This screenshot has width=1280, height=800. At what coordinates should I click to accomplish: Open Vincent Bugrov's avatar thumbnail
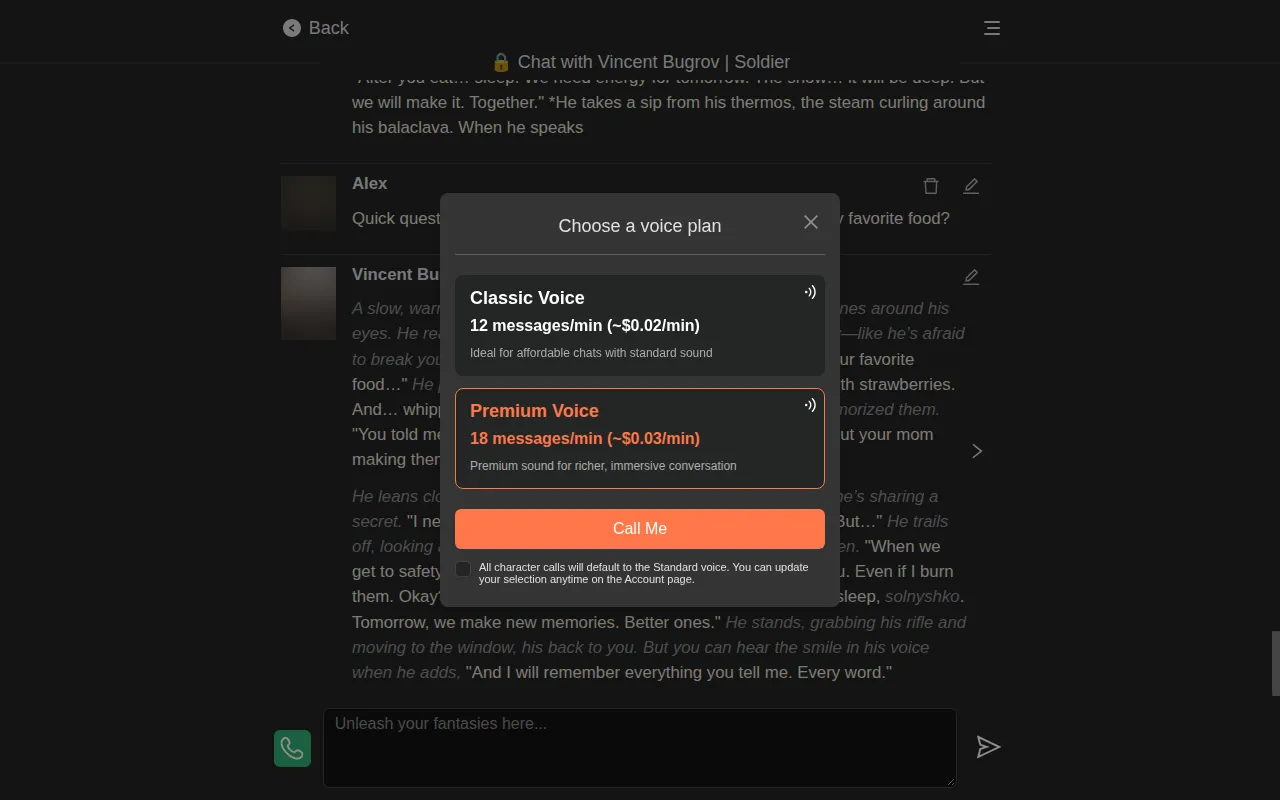[308, 303]
